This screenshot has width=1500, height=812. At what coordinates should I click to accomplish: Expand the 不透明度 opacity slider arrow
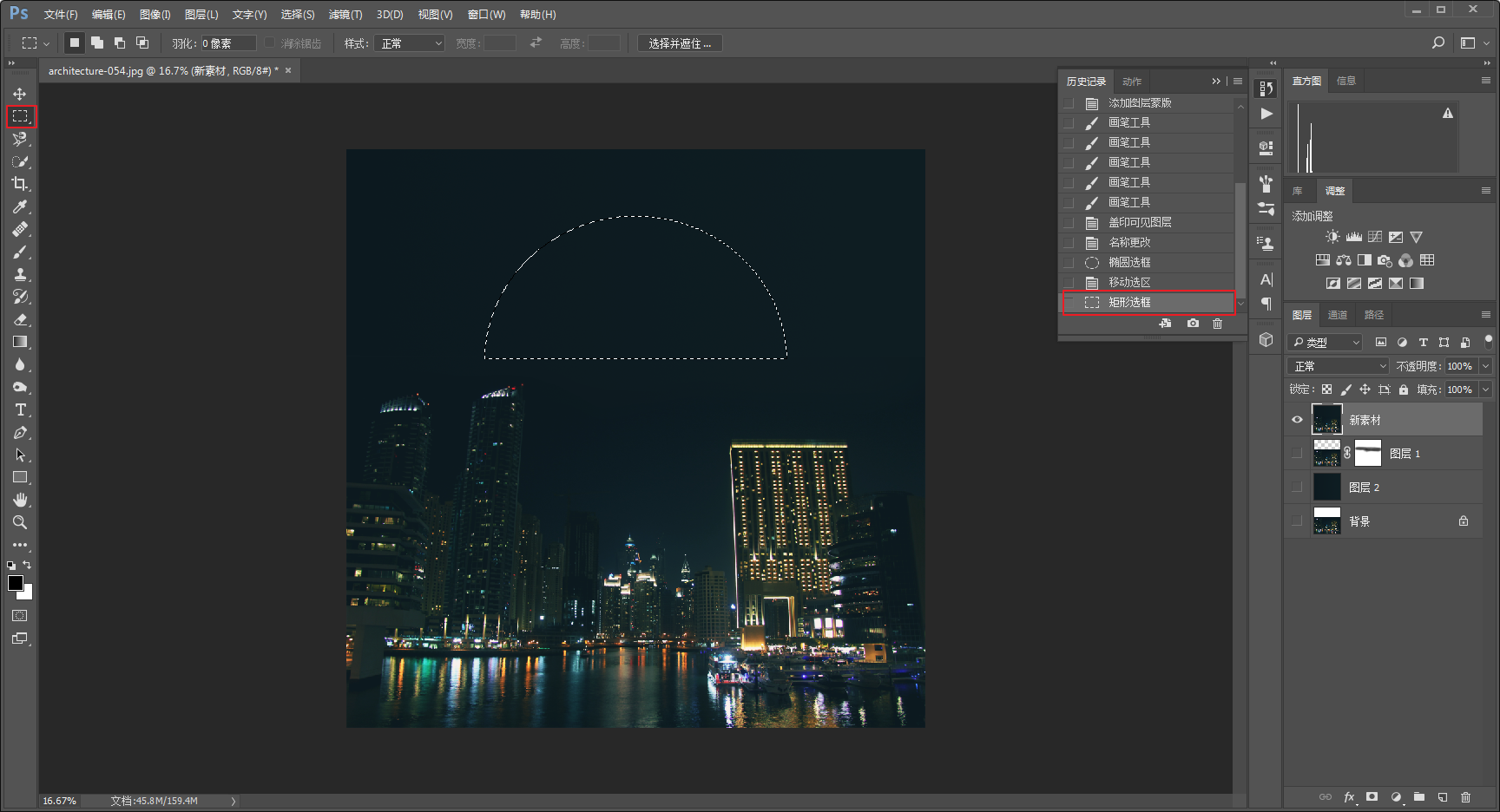1485,366
